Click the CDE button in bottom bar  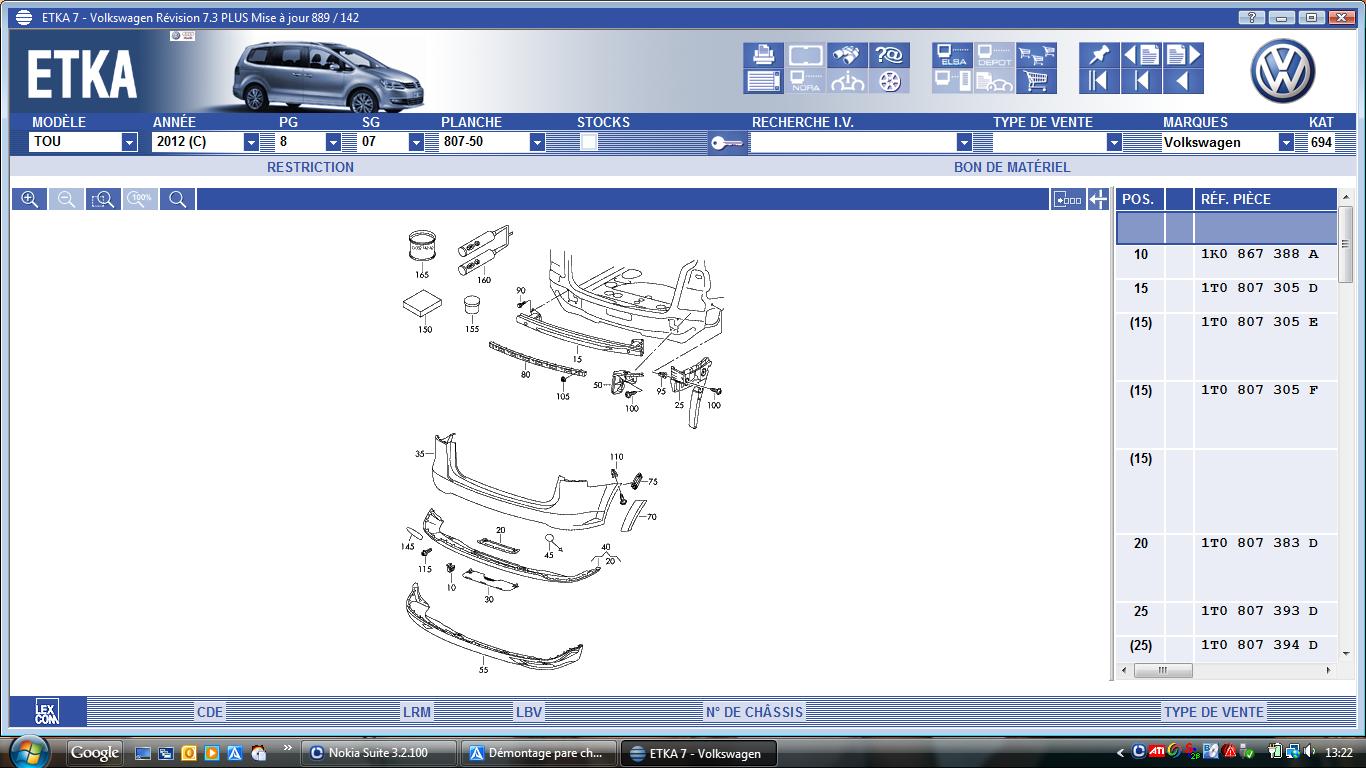pos(210,712)
